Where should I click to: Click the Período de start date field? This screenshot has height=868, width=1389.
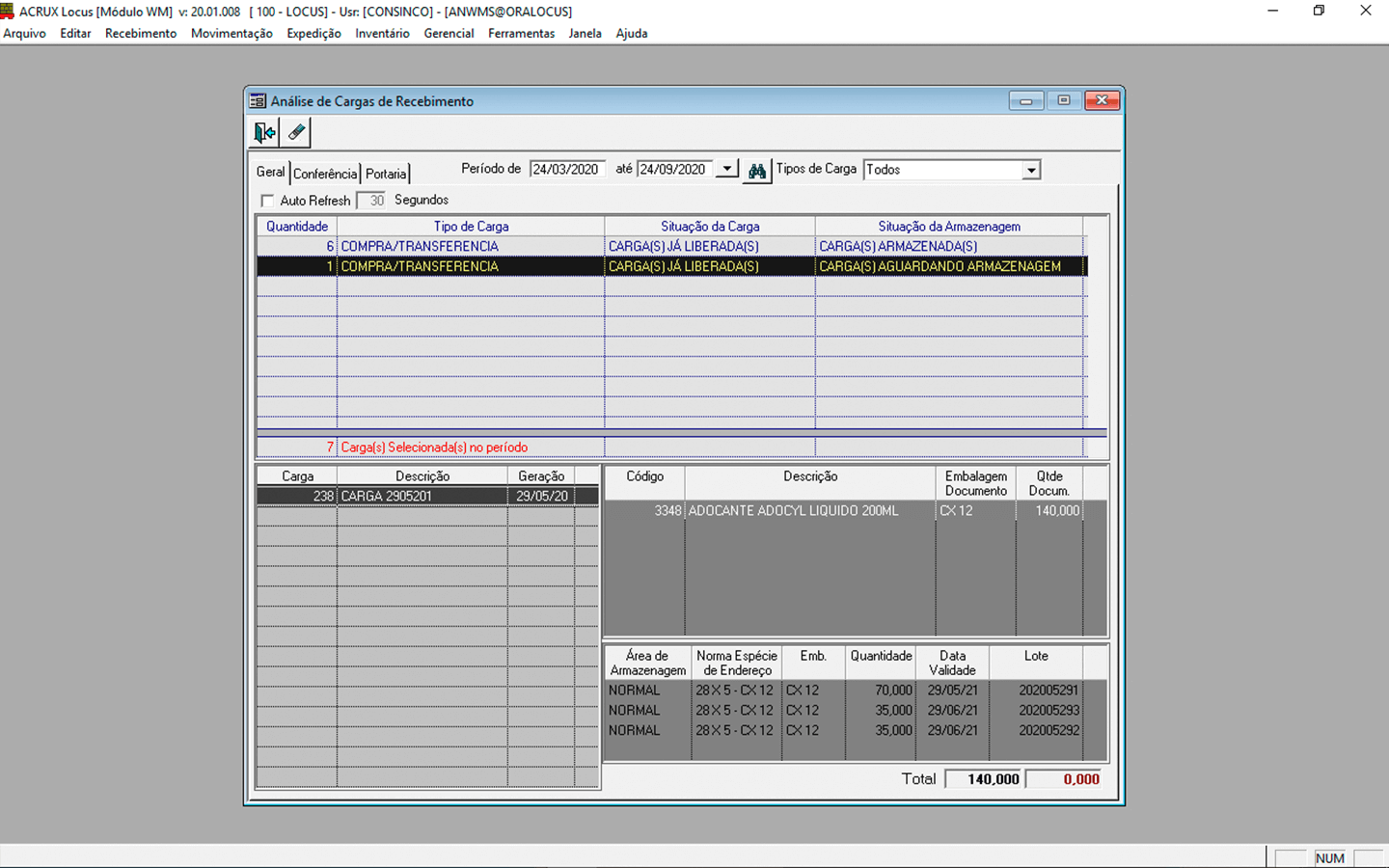[x=567, y=170]
